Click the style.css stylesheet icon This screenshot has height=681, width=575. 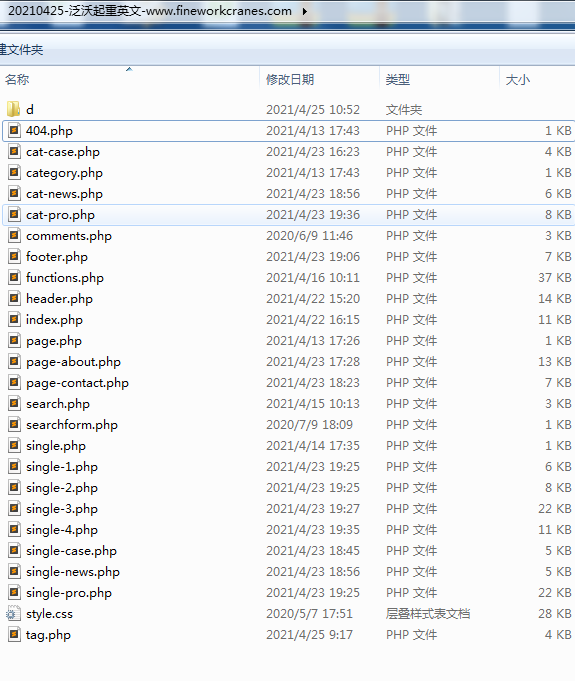pyautogui.click(x=13, y=614)
